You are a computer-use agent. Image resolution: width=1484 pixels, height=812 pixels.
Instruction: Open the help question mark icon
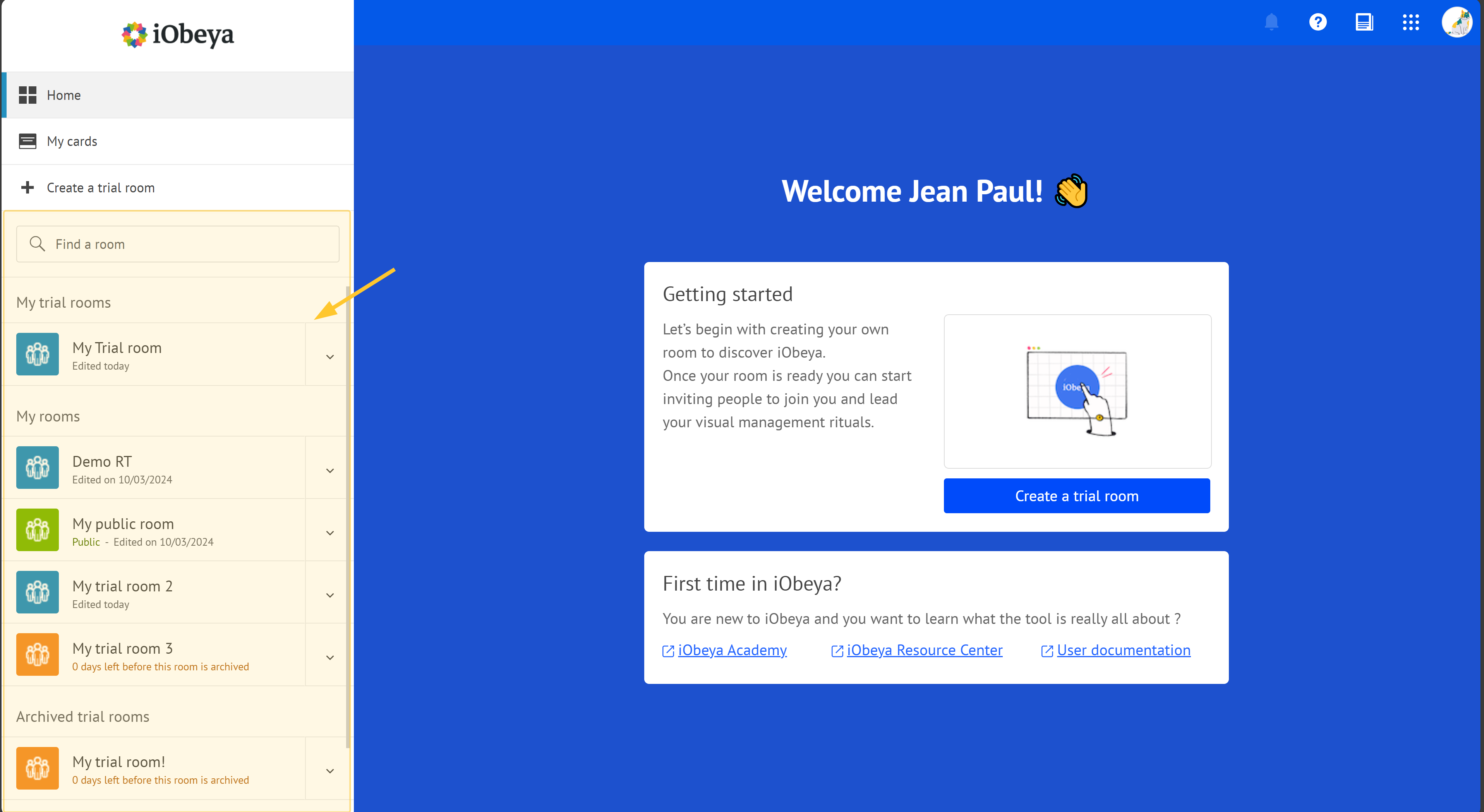tap(1318, 22)
